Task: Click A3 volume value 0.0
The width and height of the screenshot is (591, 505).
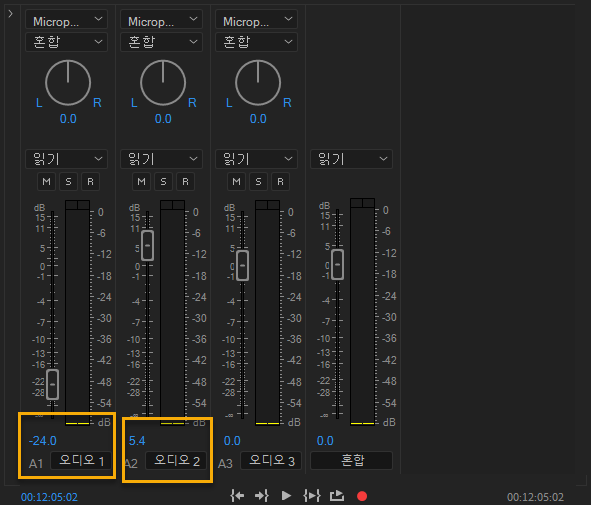Action: coord(232,441)
